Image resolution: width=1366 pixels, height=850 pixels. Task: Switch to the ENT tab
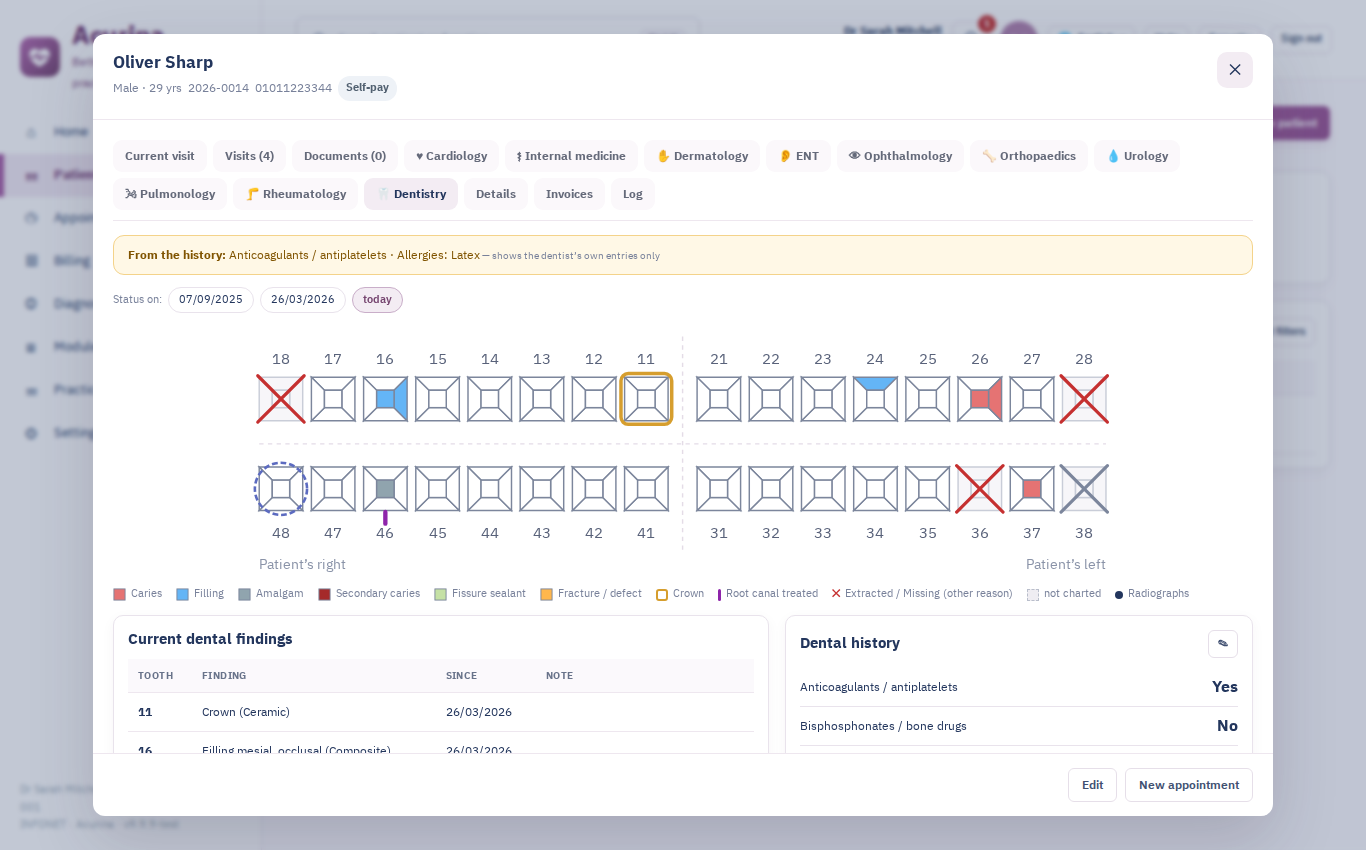[798, 156]
